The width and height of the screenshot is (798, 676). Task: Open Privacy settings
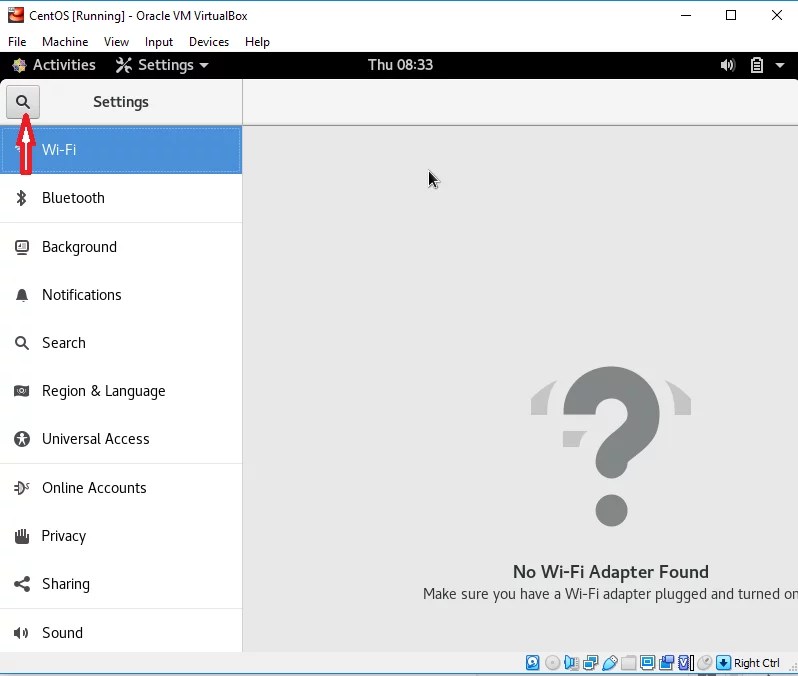coord(121,536)
